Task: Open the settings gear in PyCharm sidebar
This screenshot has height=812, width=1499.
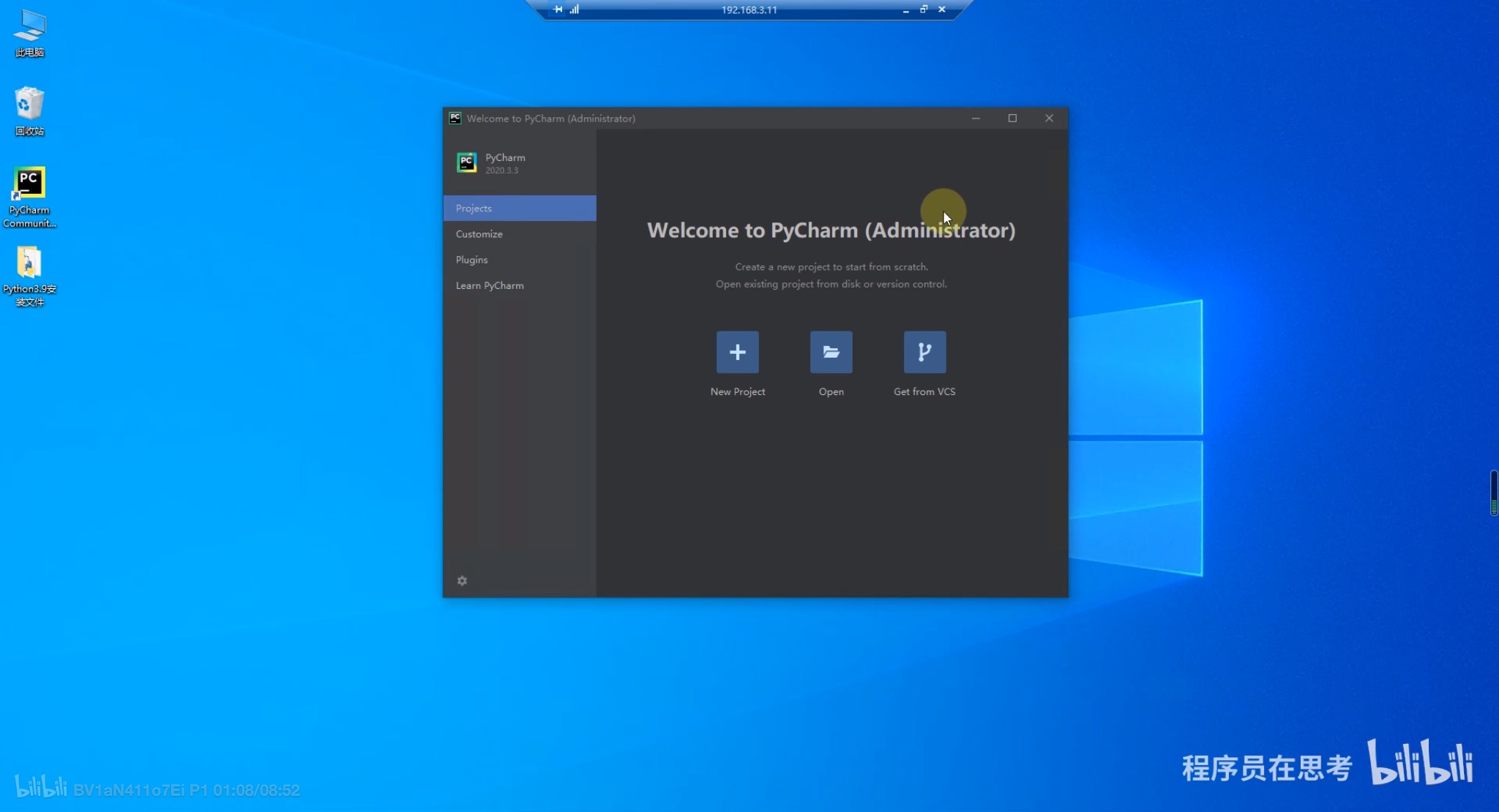Action: [x=462, y=580]
